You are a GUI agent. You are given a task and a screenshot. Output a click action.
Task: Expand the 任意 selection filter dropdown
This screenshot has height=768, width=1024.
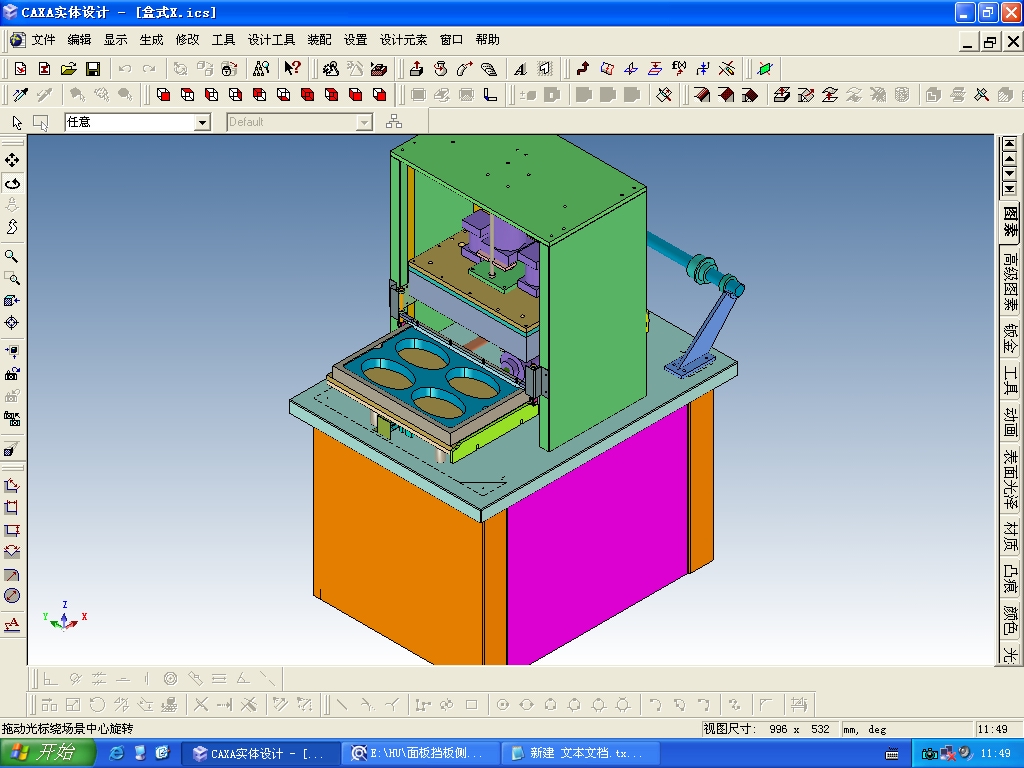(x=203, y=122)
